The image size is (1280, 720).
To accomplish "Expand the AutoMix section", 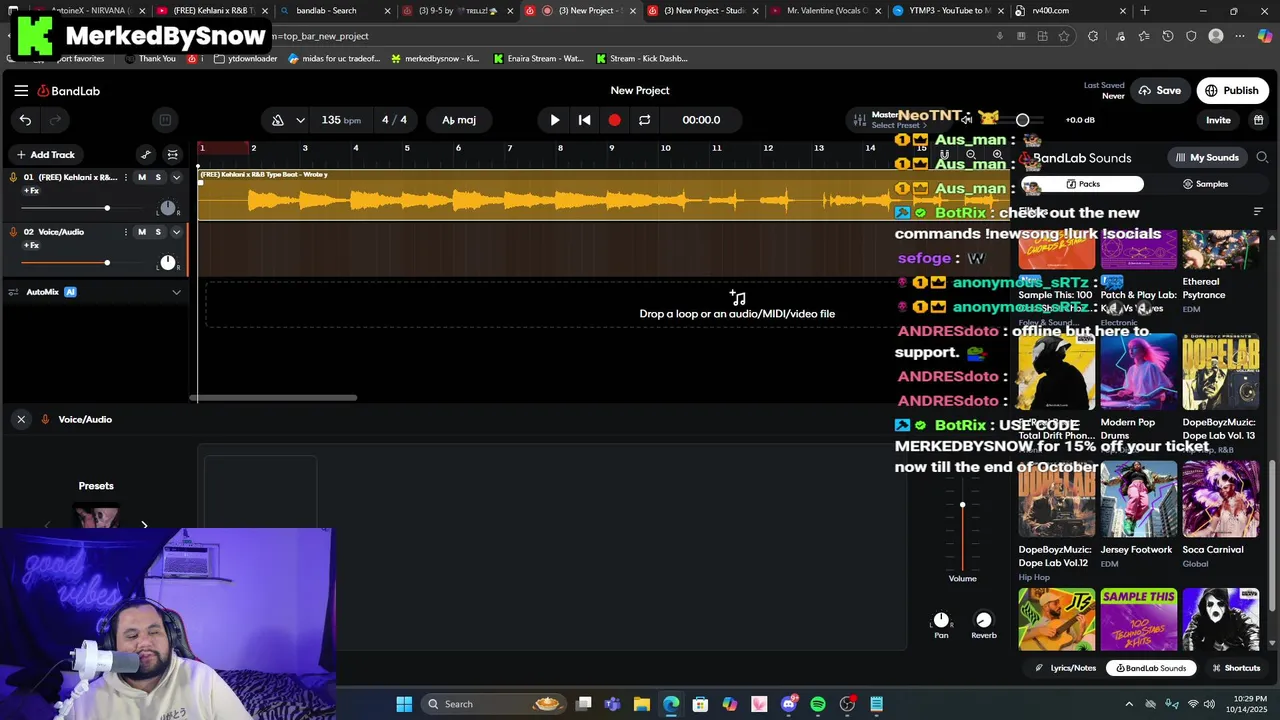I will [176, 292].
